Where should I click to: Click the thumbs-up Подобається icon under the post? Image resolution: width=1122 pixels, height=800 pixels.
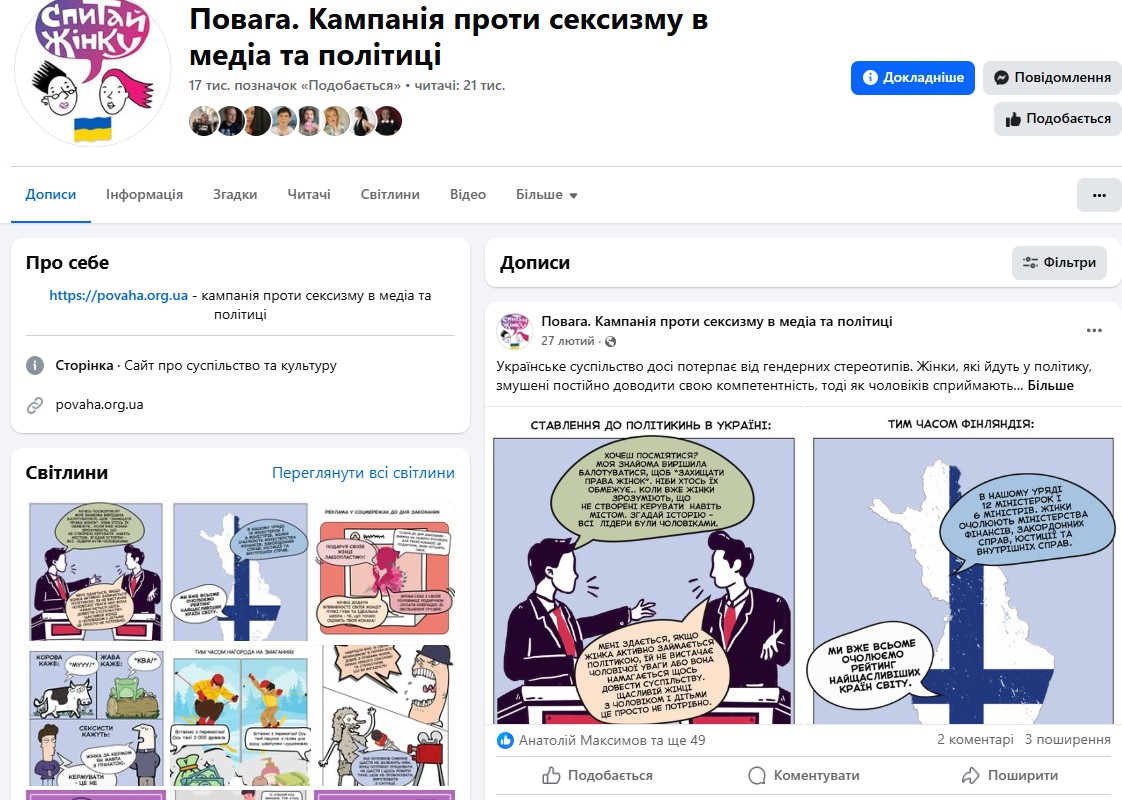(x=551, y=775)
